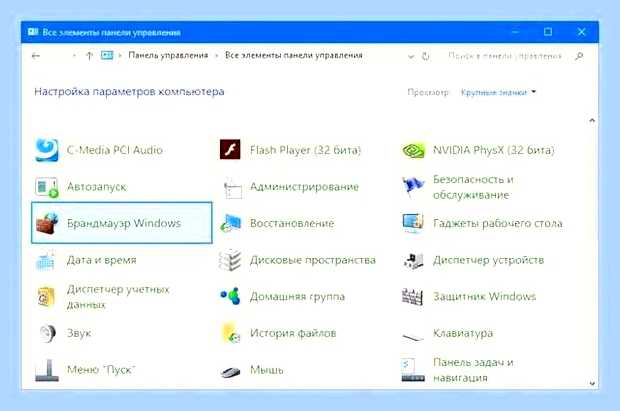Expand recent locations arrow beside the back button
The width and height of the screenshot is (620, 411).
coord(74,56)
